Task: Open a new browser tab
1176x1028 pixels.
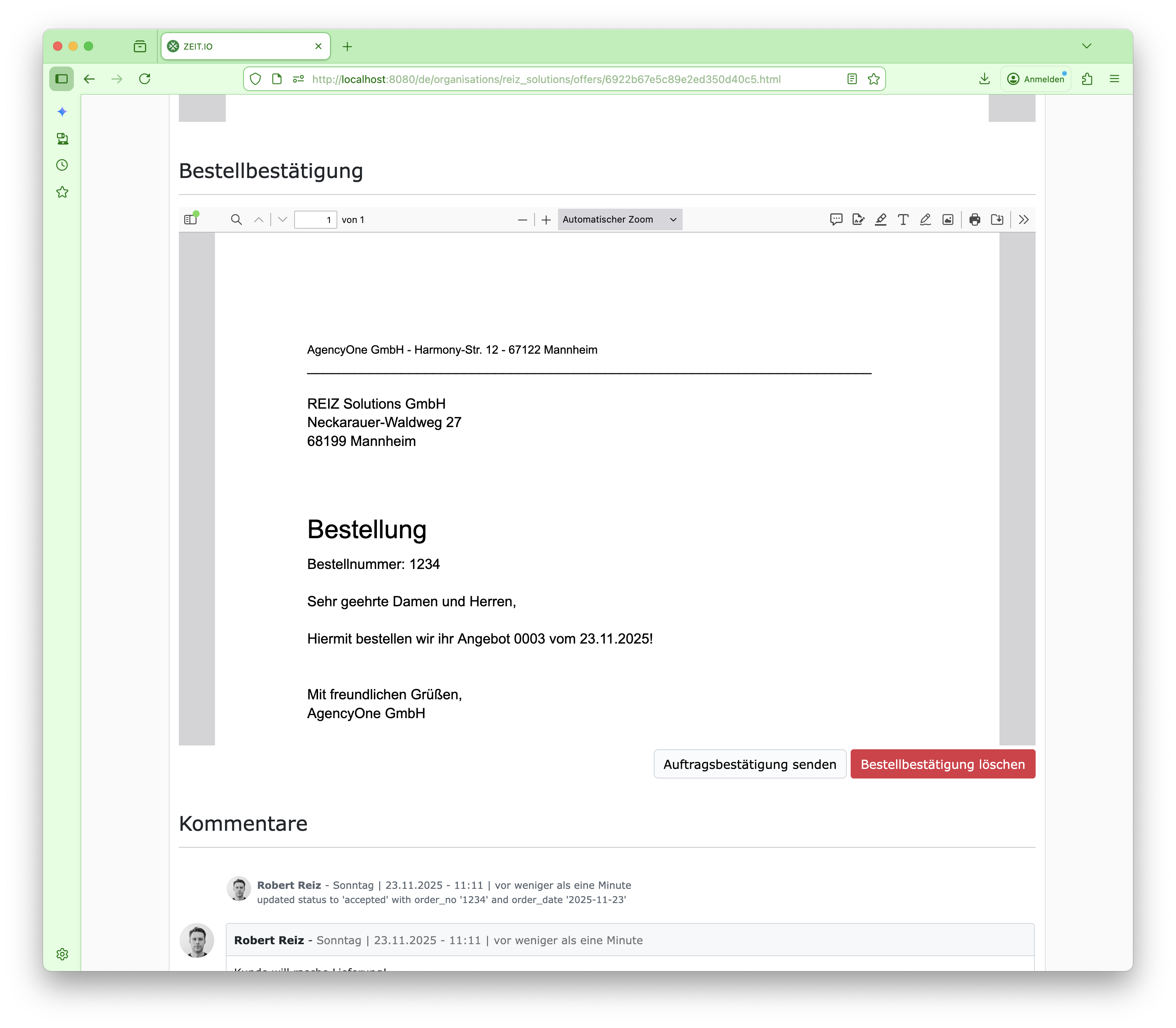Action: point(348,47)
